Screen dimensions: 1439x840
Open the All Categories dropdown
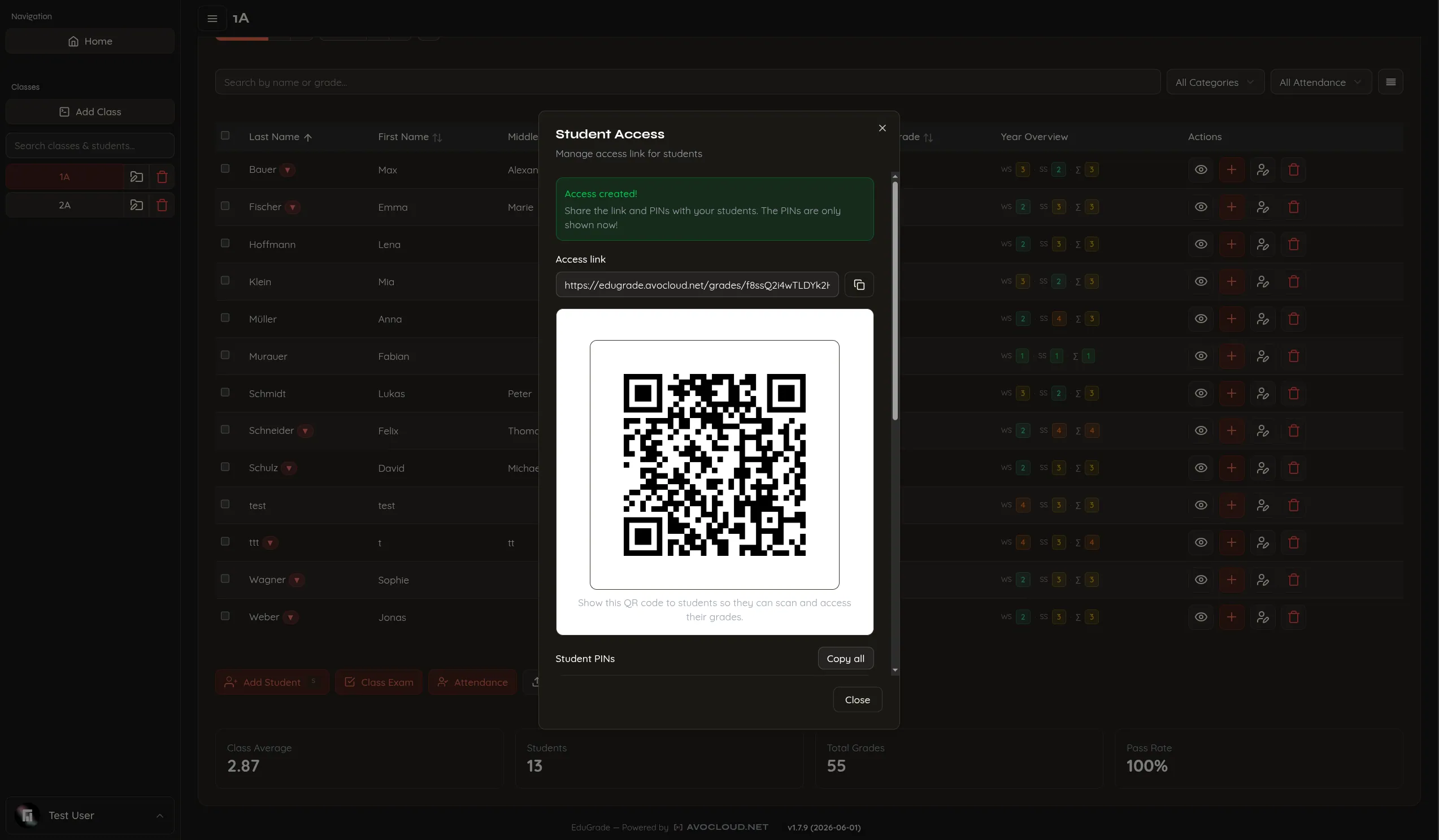(x=1215, y=82)
